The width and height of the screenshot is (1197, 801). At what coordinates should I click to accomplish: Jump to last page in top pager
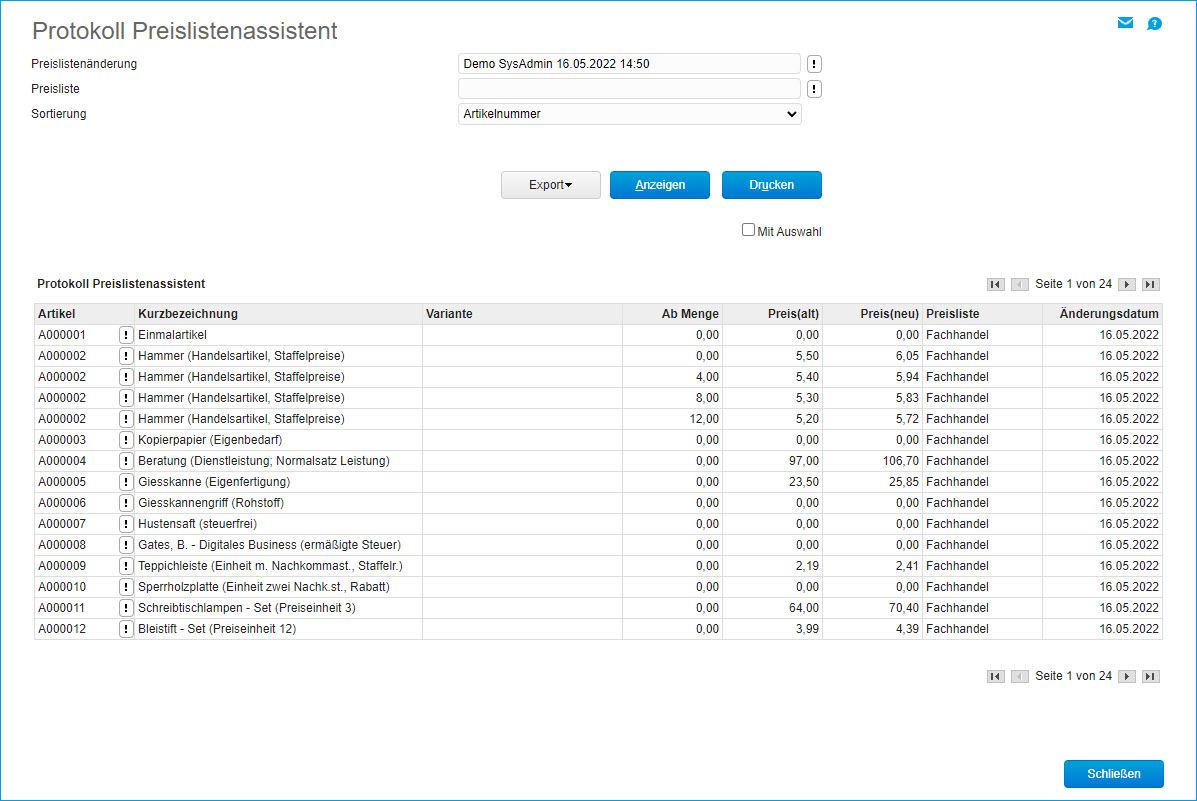pyautogui.click(x=1151, y=284)
